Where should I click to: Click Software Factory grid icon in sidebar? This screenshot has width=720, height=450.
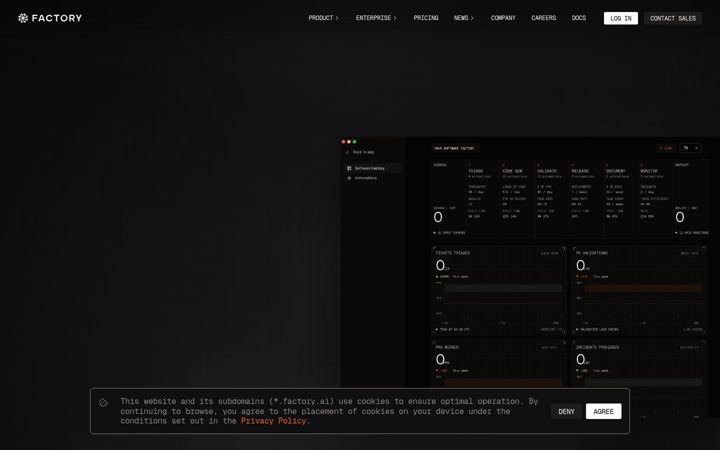tap(349, 168)
